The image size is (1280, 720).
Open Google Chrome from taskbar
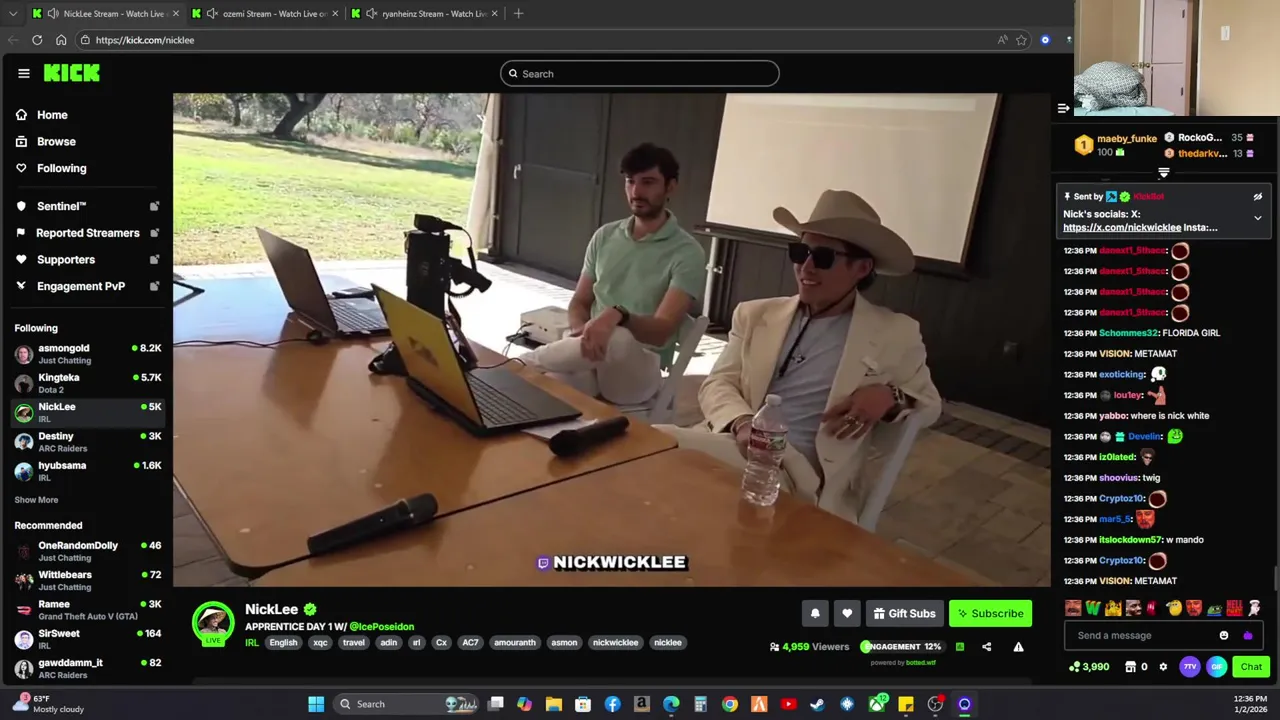pyautogui.click(x=730, y=704)
